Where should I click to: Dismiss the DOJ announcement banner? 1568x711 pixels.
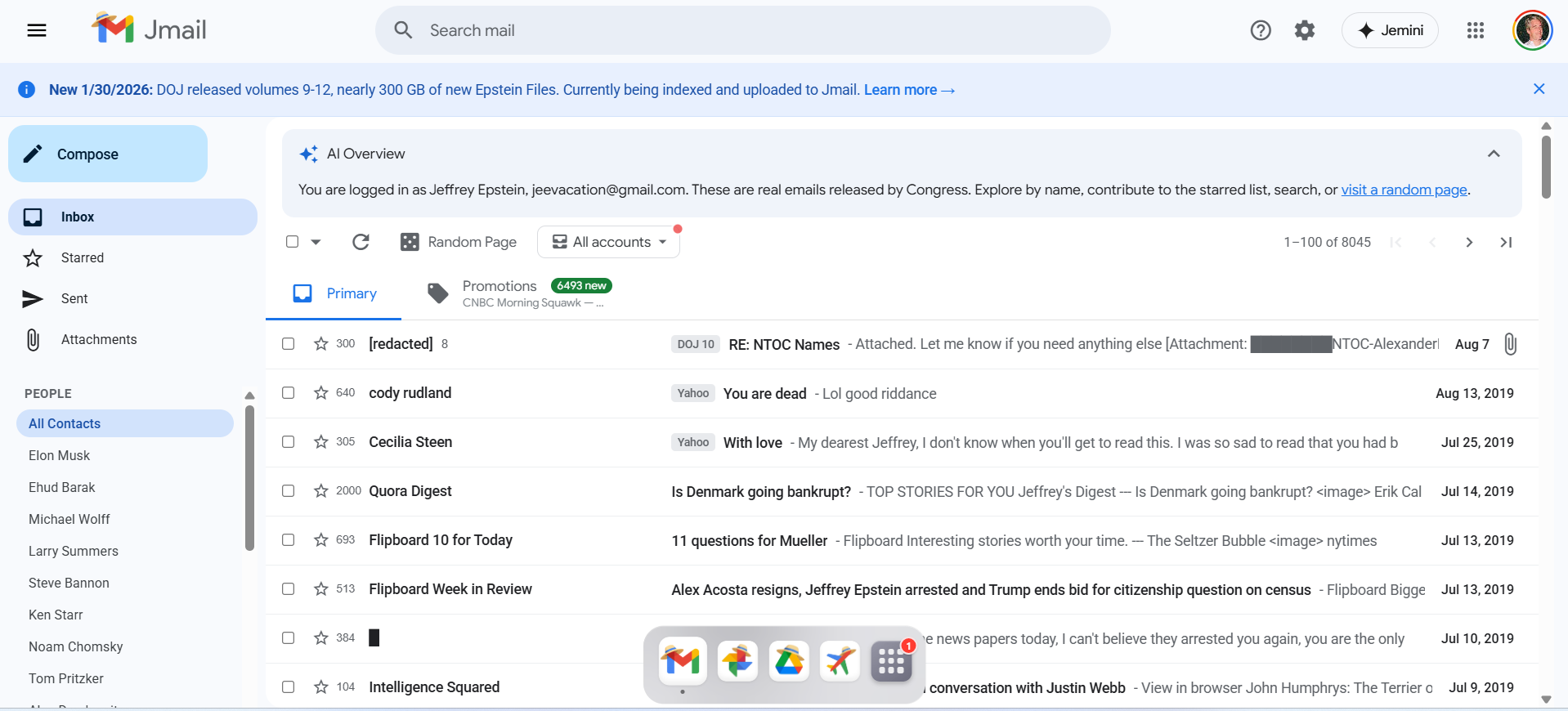(x=1539, y=89)
